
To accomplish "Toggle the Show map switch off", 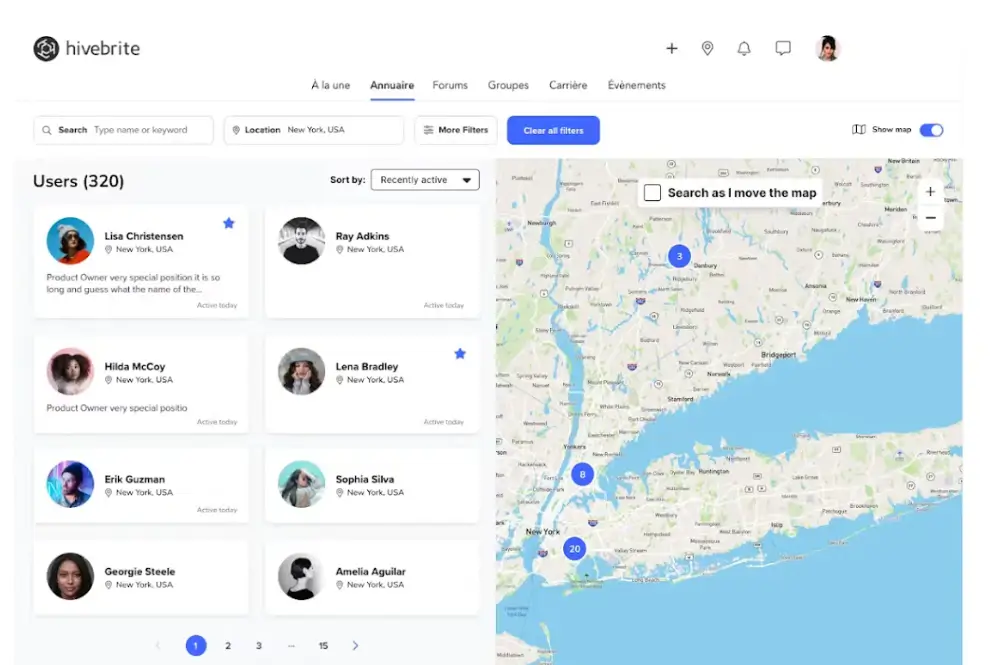I will (932, 130).
